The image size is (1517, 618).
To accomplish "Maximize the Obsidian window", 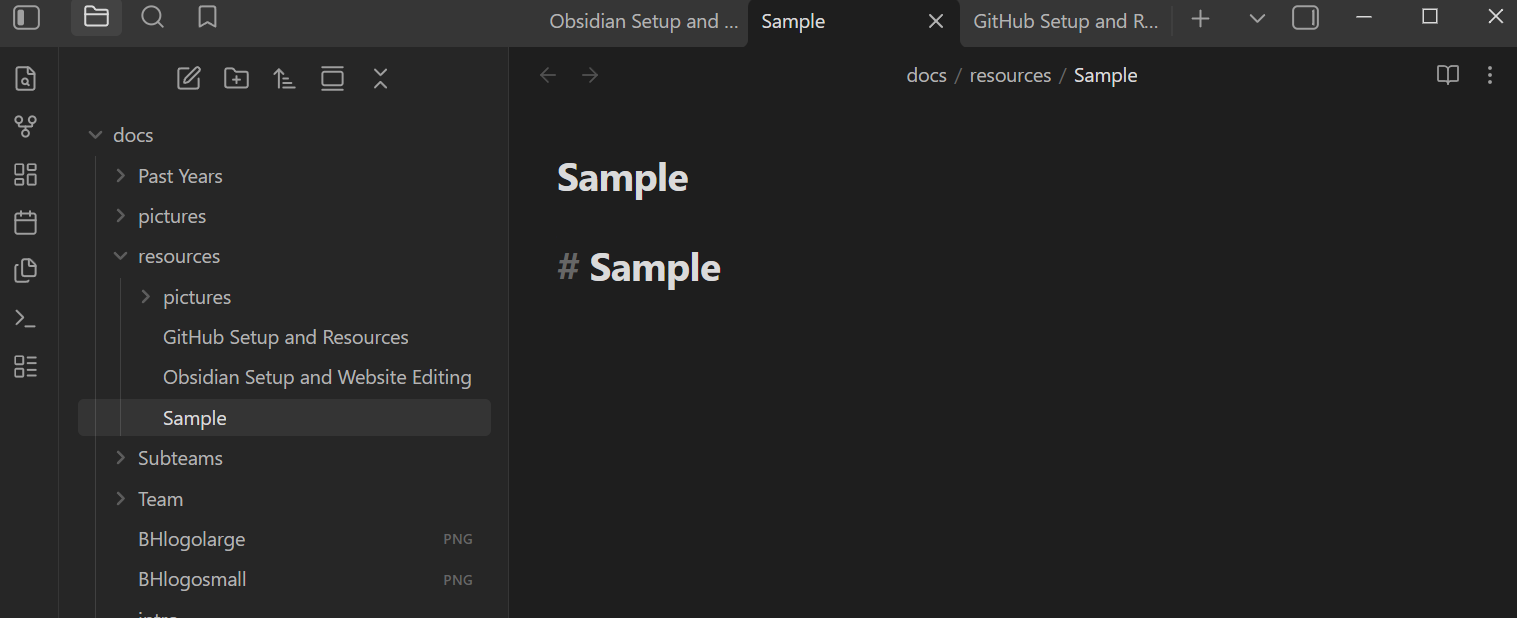I will tap(1430, 16).
